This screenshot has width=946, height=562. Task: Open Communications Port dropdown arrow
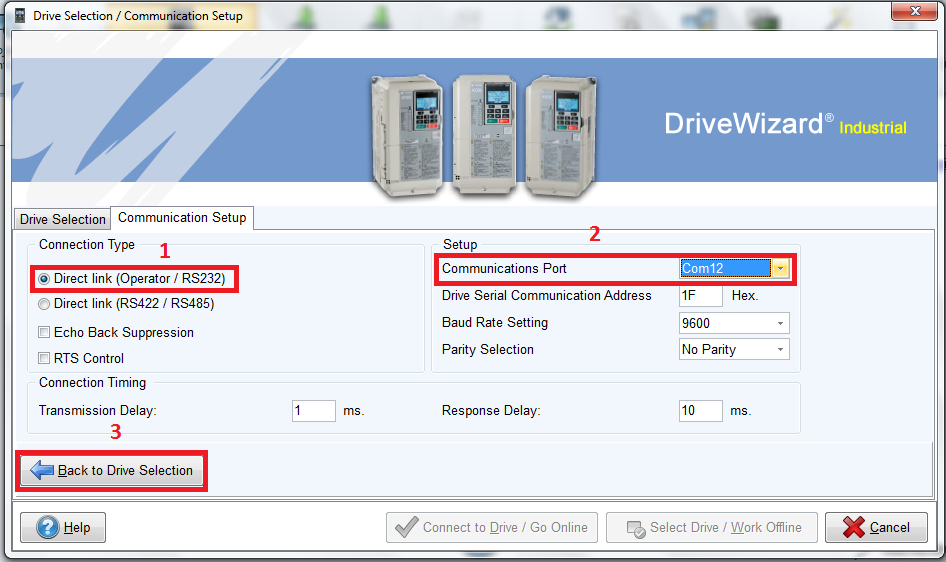[780, 268]
